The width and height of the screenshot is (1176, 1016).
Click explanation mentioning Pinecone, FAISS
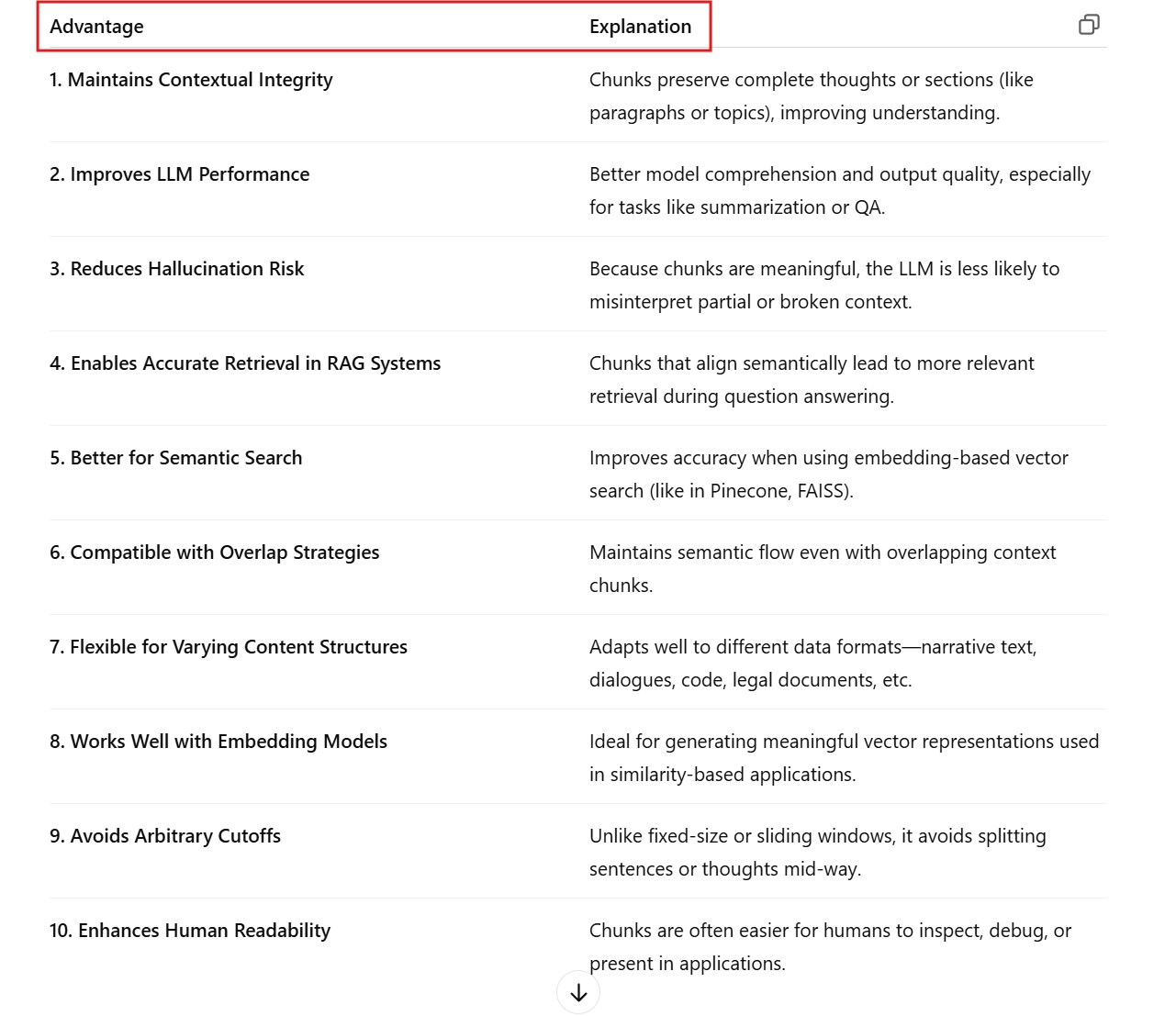(x=828, y=475)
